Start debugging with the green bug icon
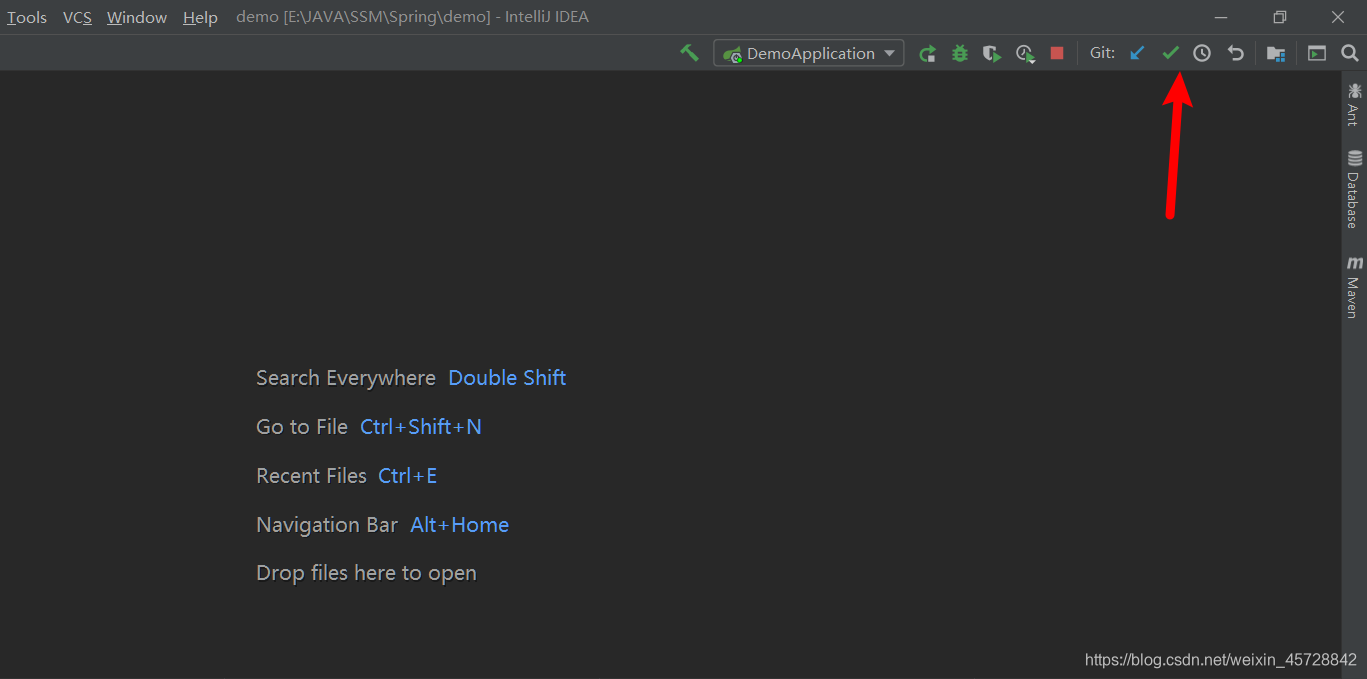This screenshot has height=679, width=1367. click(x=960, y=54)
